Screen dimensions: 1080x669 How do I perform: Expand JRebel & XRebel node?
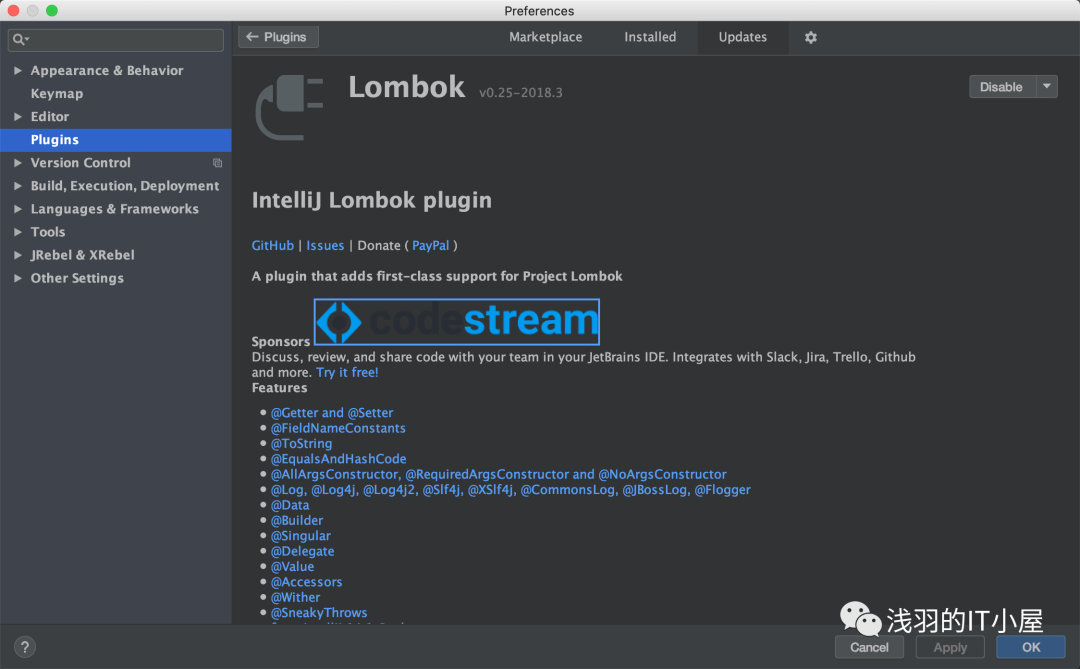[18, 255]
